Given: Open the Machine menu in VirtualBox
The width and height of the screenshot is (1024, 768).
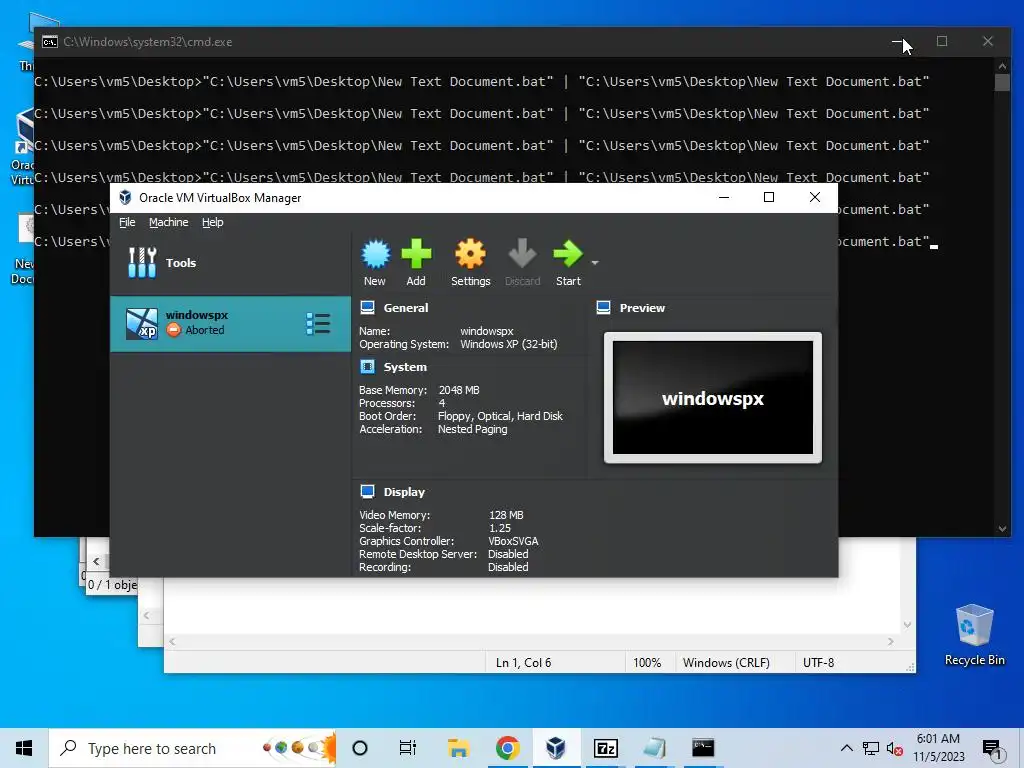Looking at the screenshot, I should pyautogui.click(x=168, y=222).
